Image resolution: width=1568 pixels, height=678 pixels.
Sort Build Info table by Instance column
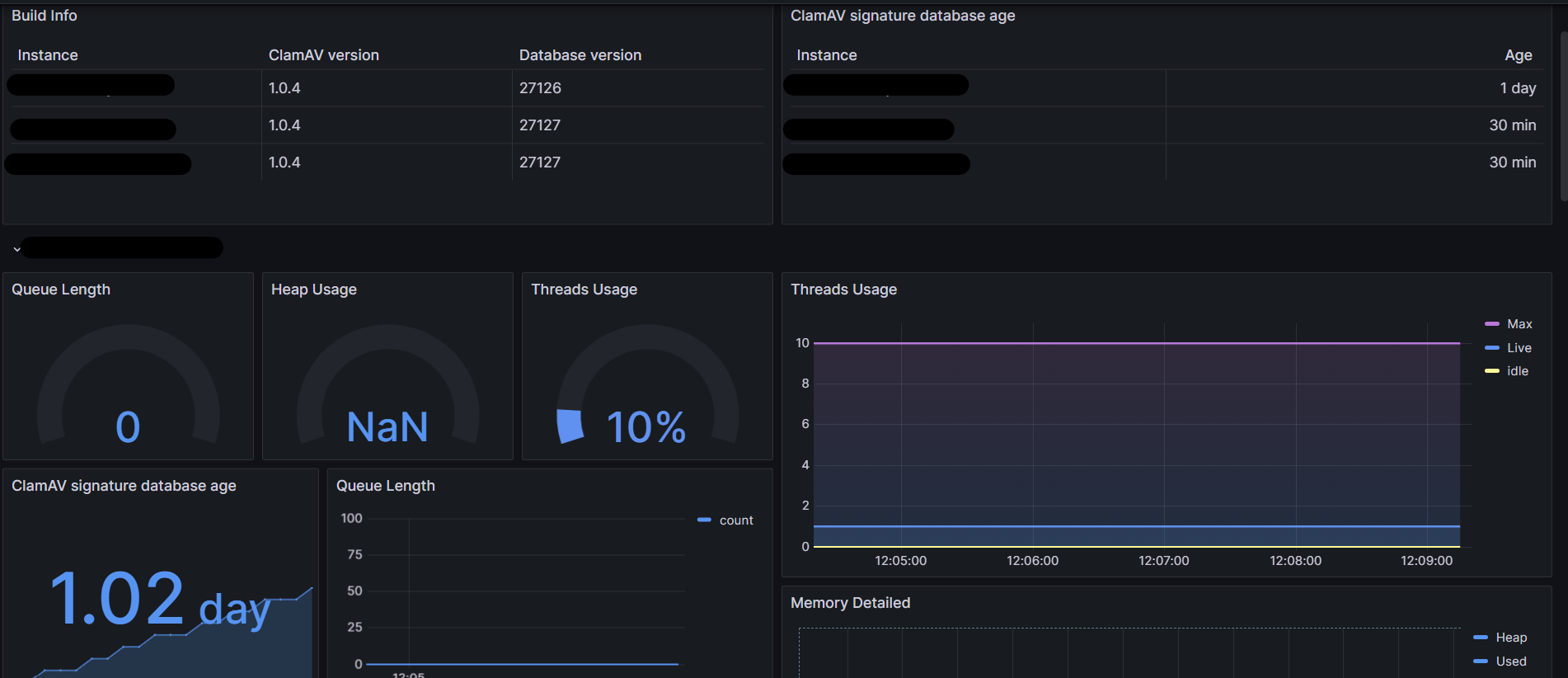coord(48,55)
